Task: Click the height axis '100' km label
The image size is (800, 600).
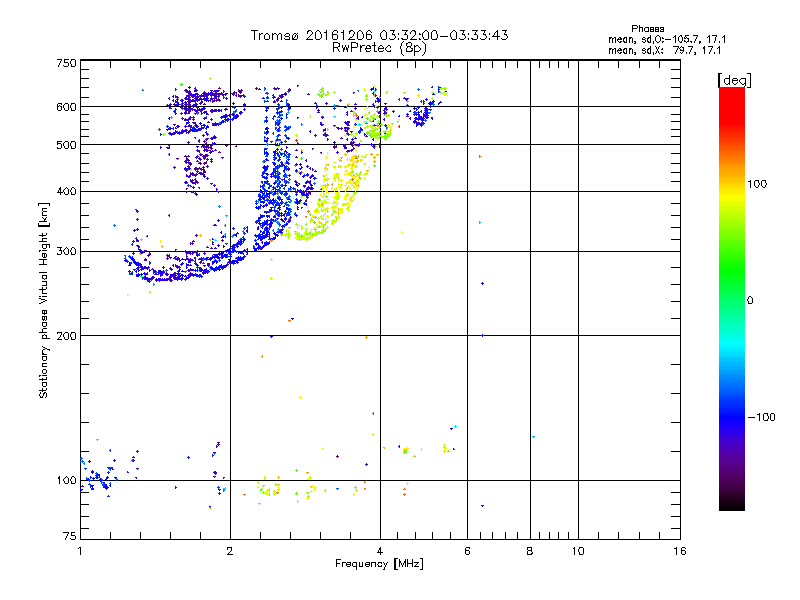Action: (x=66, y=480)
